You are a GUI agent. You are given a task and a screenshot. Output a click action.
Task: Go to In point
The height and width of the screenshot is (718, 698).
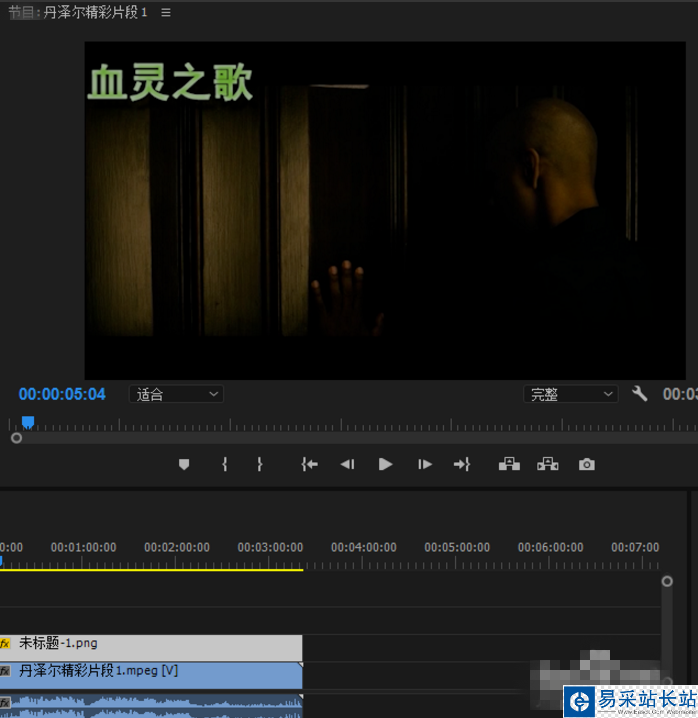pos(310,464)
